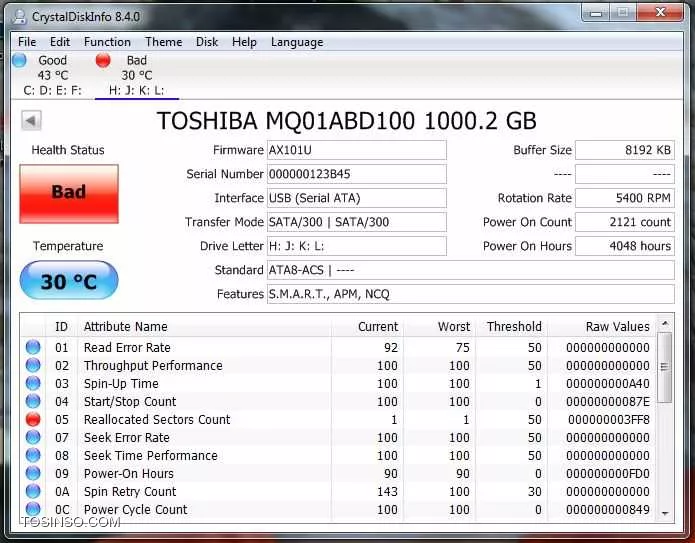Open the Theme menu

coord(164,42)
